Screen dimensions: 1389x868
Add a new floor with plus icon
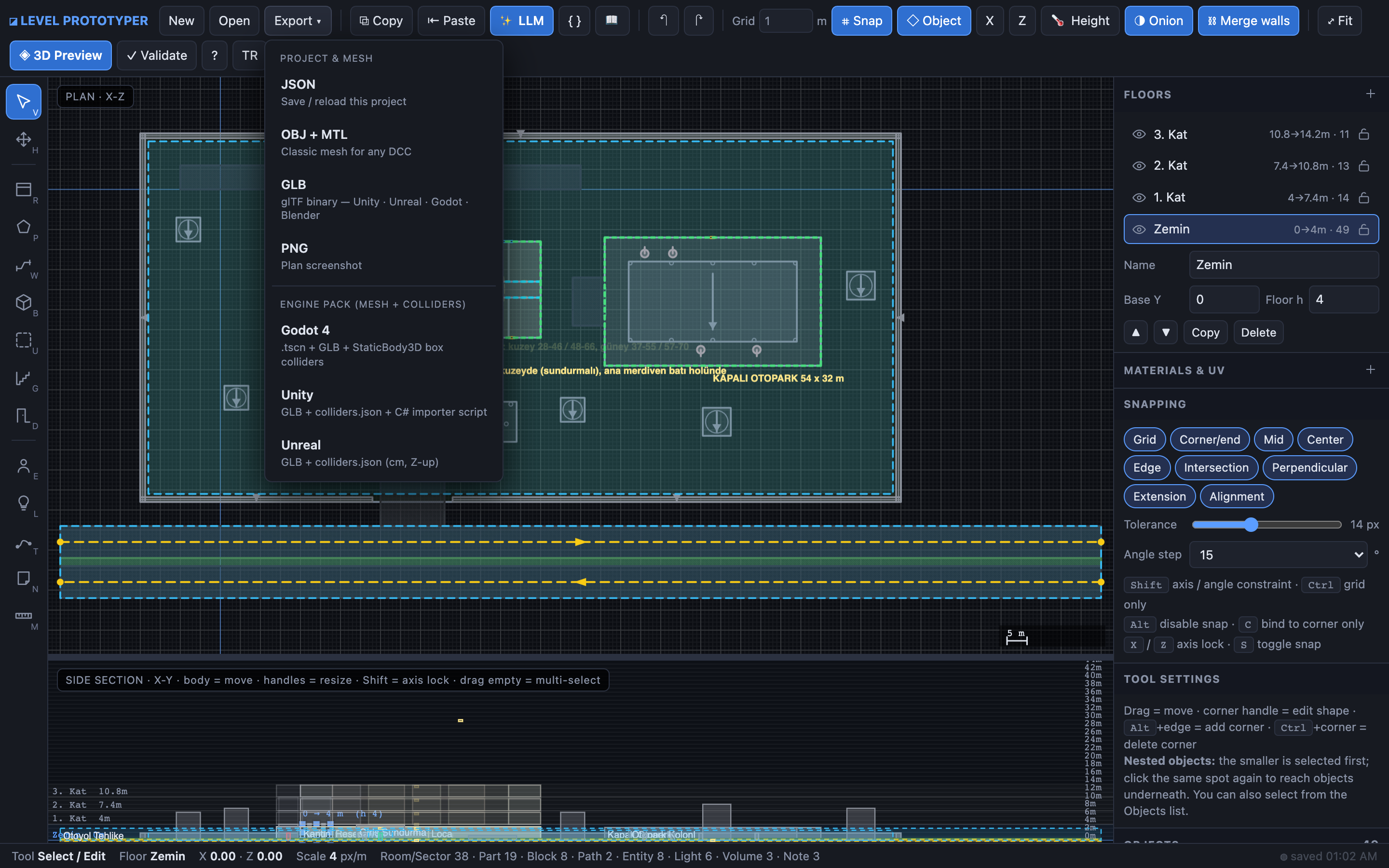point(1371,94)
